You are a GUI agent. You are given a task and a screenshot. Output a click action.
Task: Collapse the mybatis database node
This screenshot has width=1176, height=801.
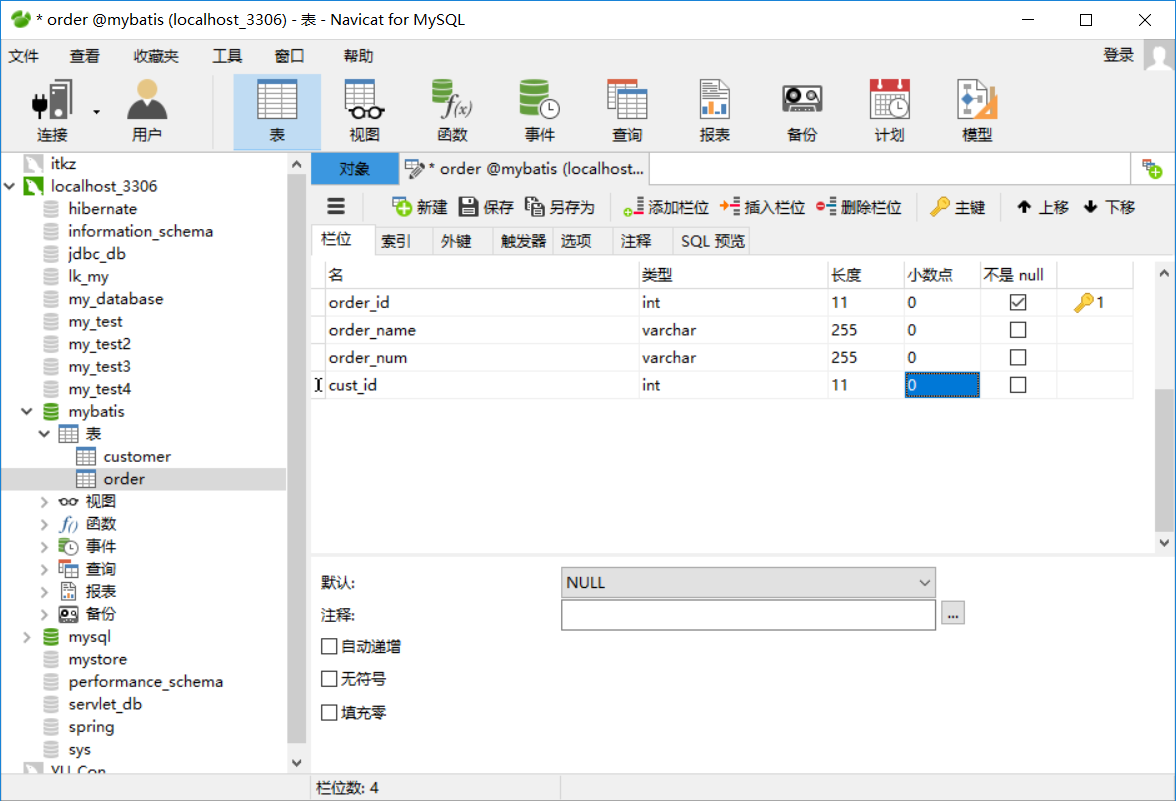click(27, 411)
